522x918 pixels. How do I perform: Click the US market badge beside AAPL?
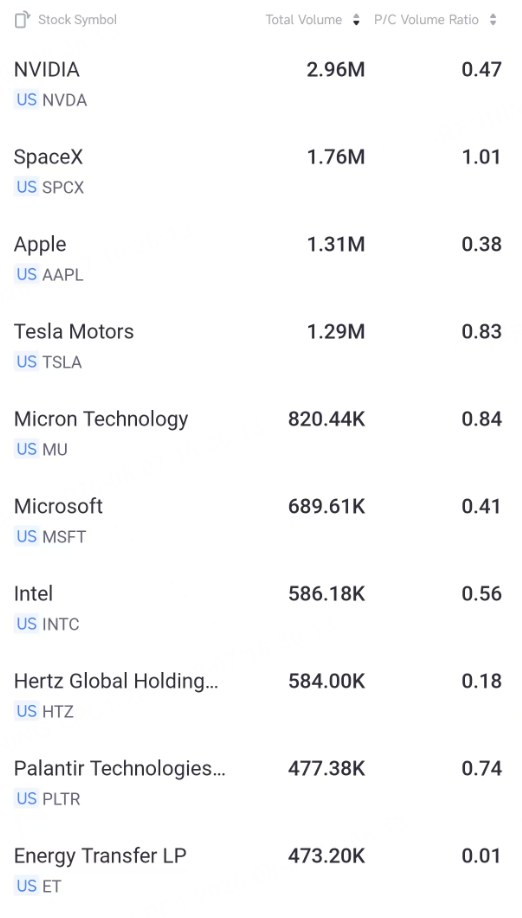27,274
